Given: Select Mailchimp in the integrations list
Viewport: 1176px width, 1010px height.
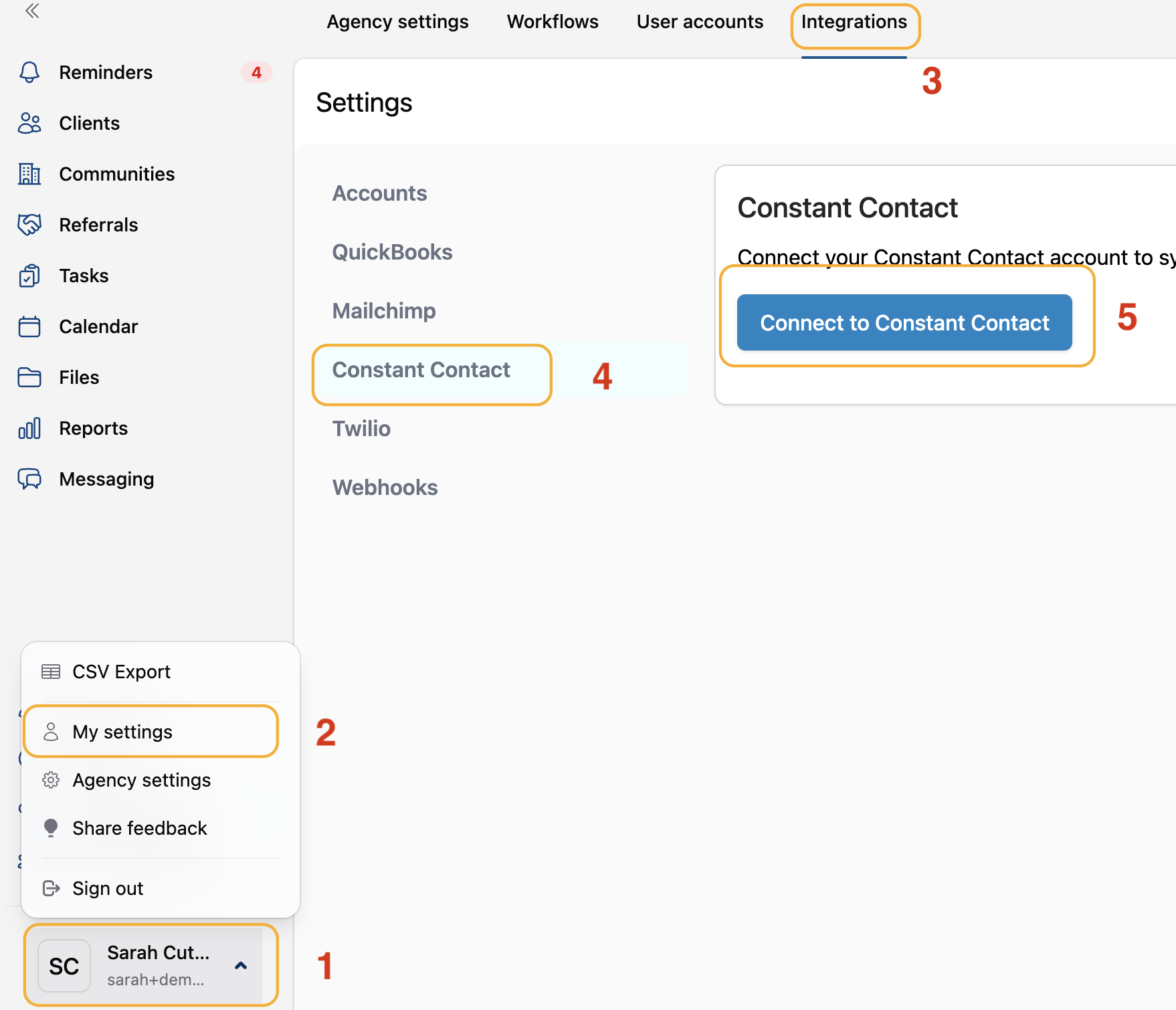Looking at the screenshot, I should [x=384, y=311].
